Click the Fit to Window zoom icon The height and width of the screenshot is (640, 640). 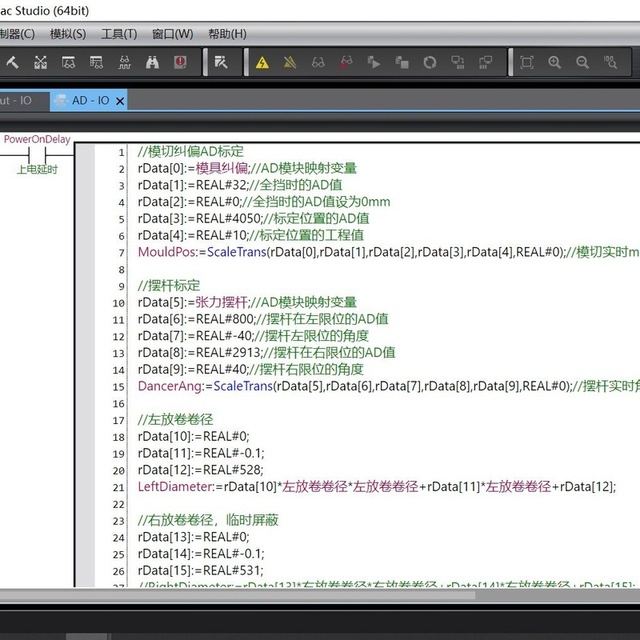(x=527, y=62)
